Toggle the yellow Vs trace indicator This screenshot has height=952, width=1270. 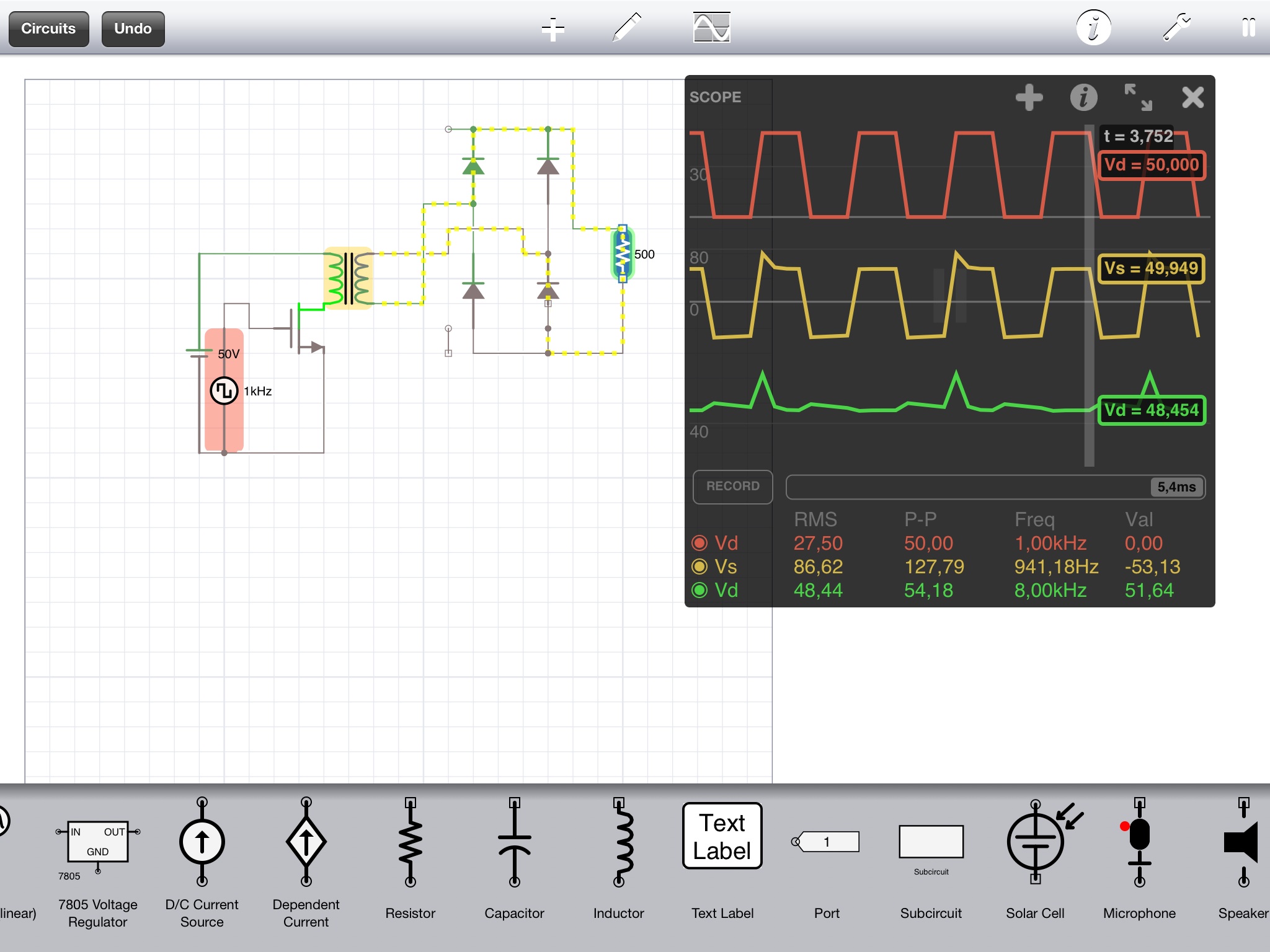[699, 566]
